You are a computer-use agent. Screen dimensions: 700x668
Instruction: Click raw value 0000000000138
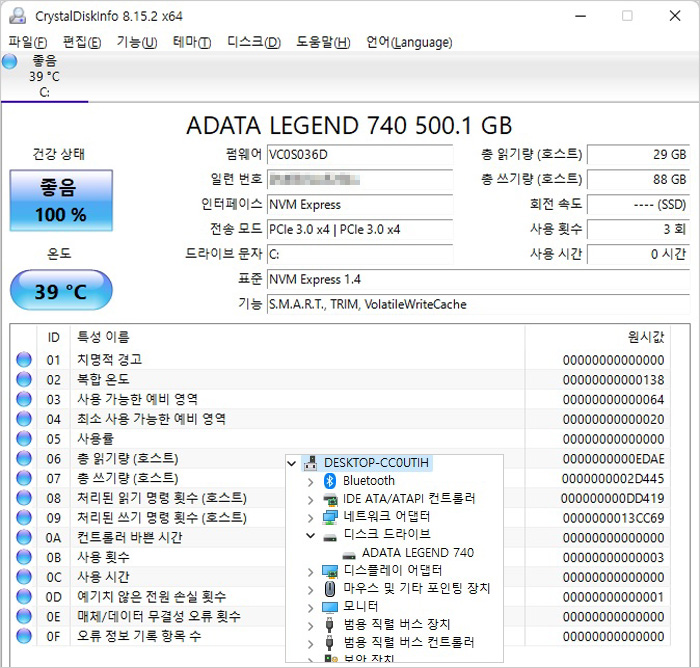(x=613, y=380)
